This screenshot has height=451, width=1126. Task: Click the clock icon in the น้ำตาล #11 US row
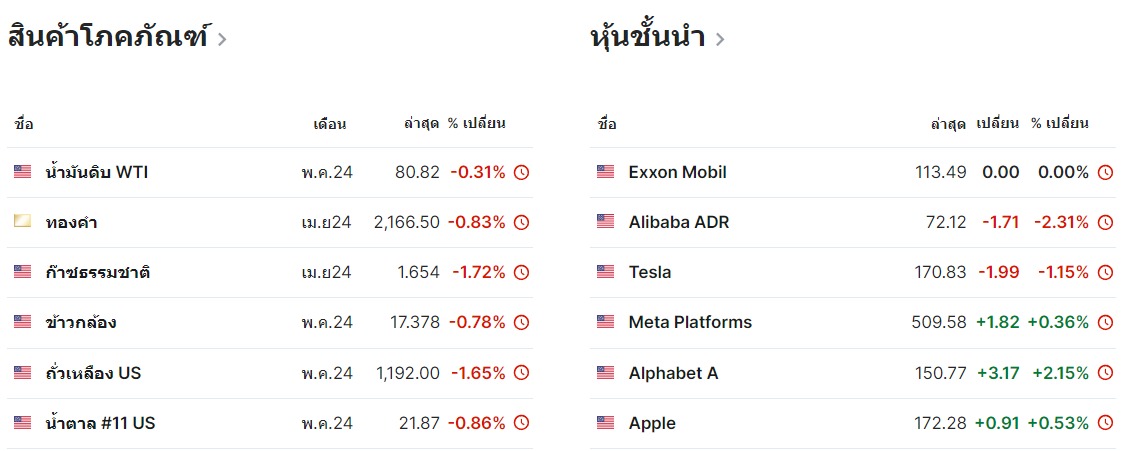coord(521,423)
